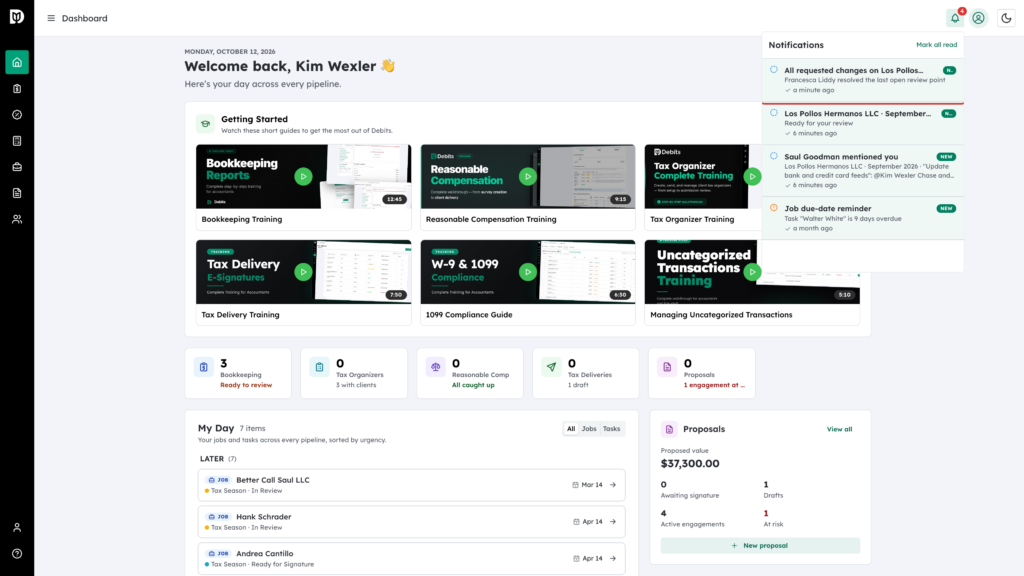Switch My Day filter to Tasks
Viewport: 1024px width, 576px height.
(x=611, y=428)
